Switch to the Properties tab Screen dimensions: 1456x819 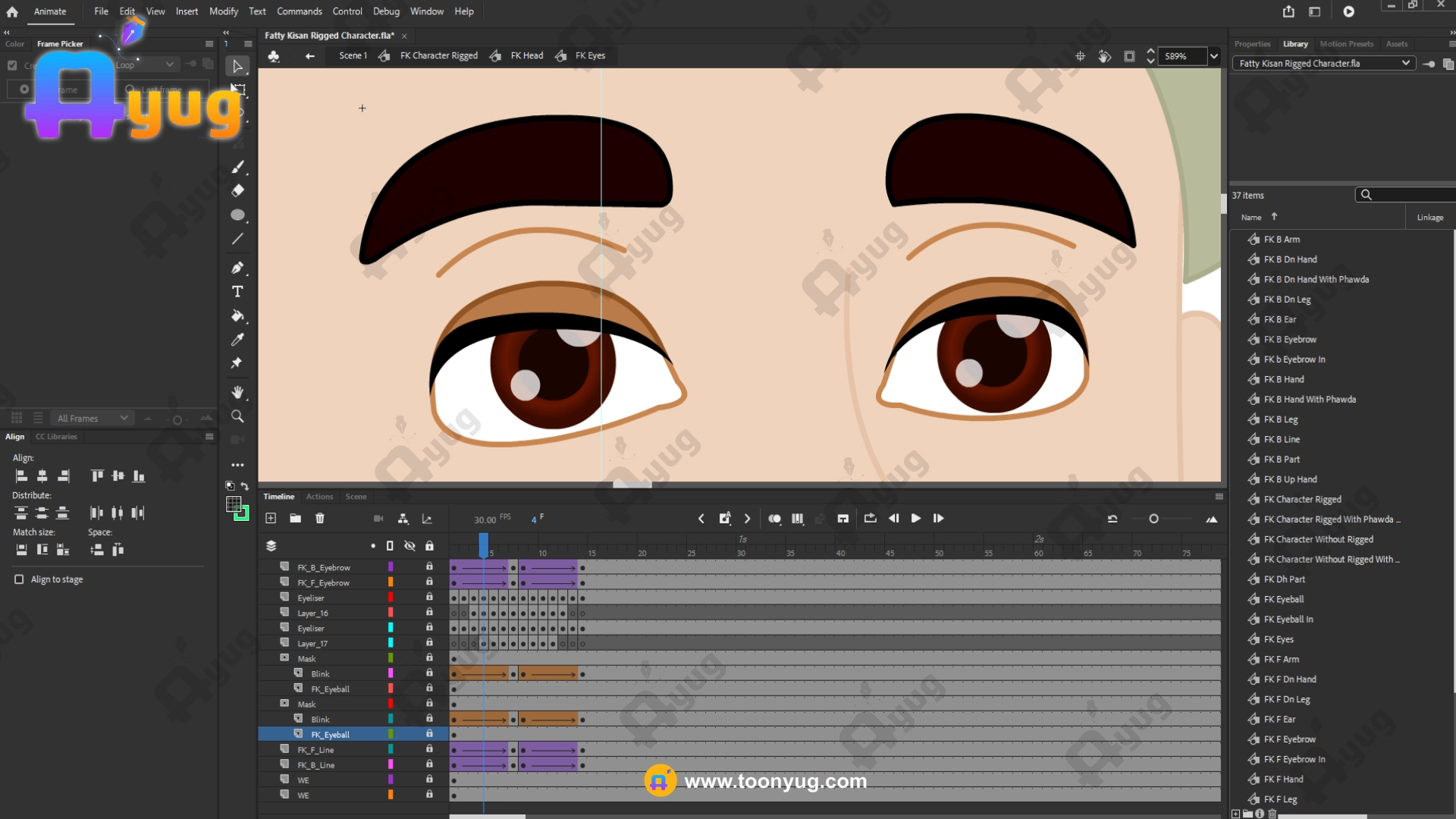coord(1252,44)
